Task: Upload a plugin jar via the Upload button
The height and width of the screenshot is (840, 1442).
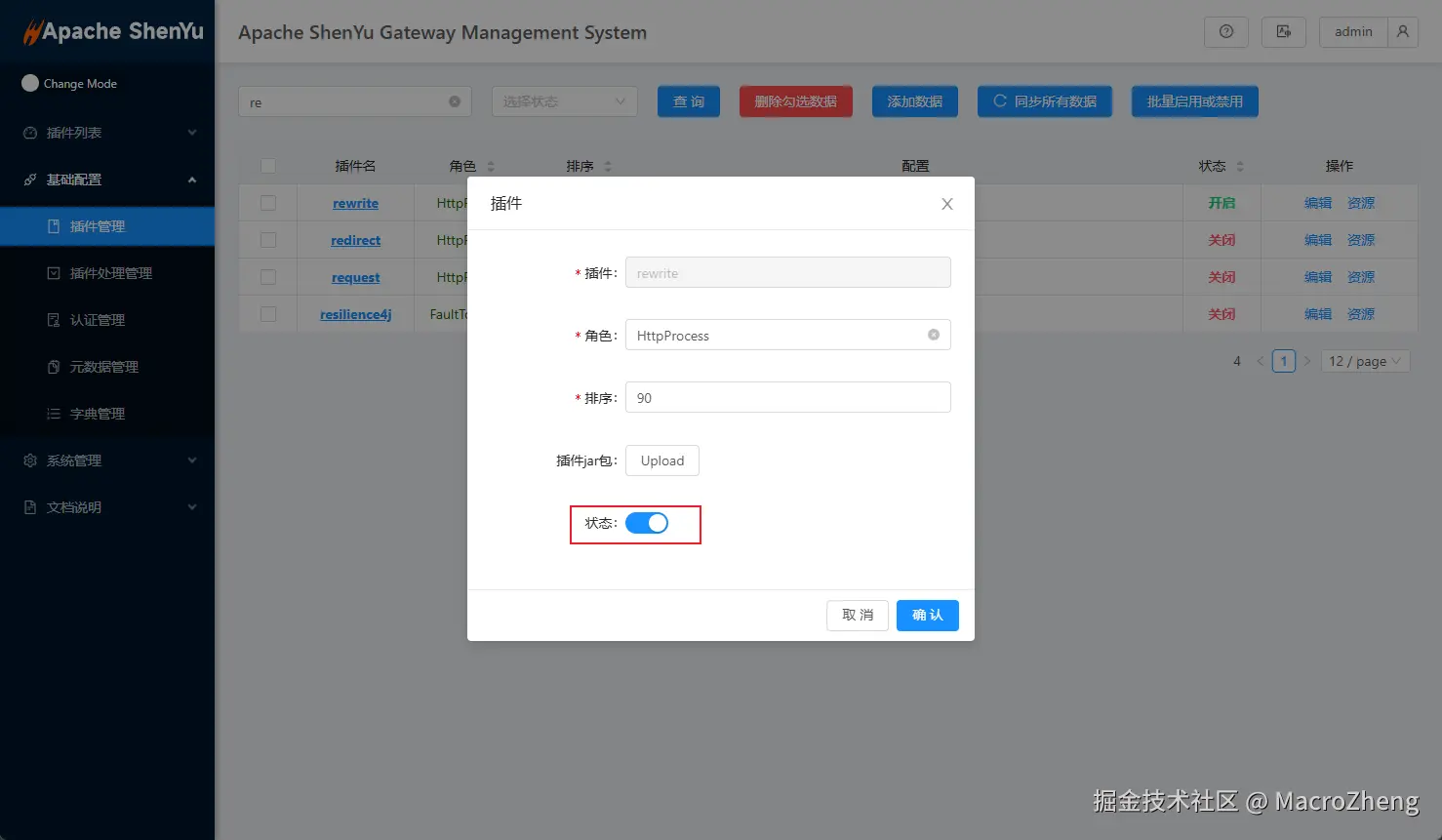Action: click(x=661, y=460)
